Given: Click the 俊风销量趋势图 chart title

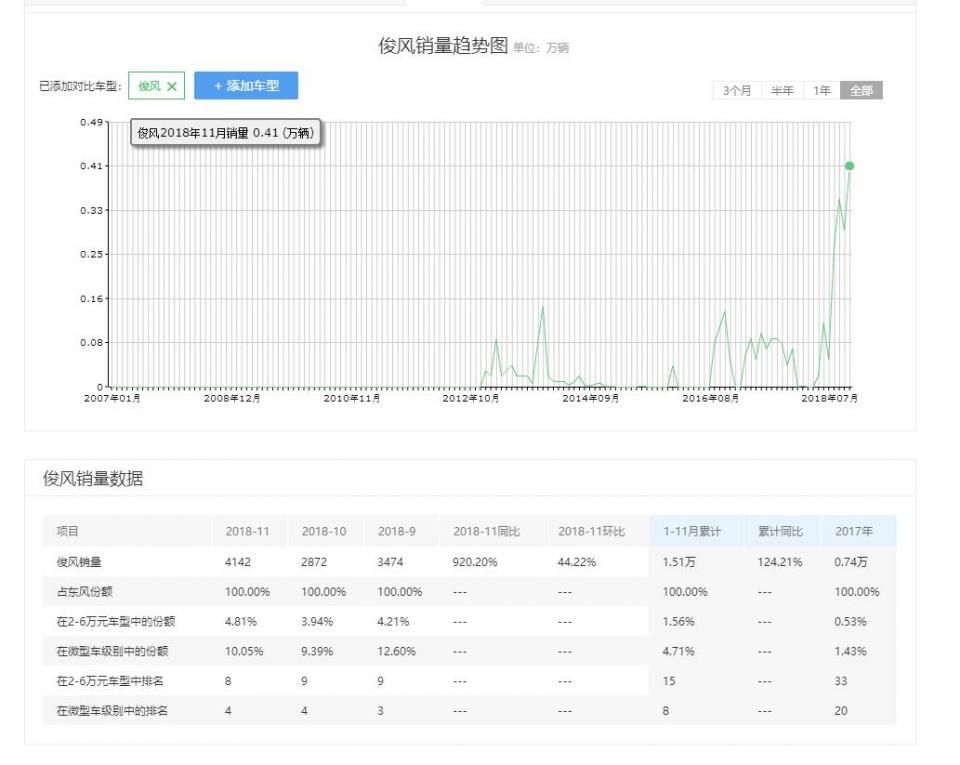Looking at the screenshot, I should [443, 45].
